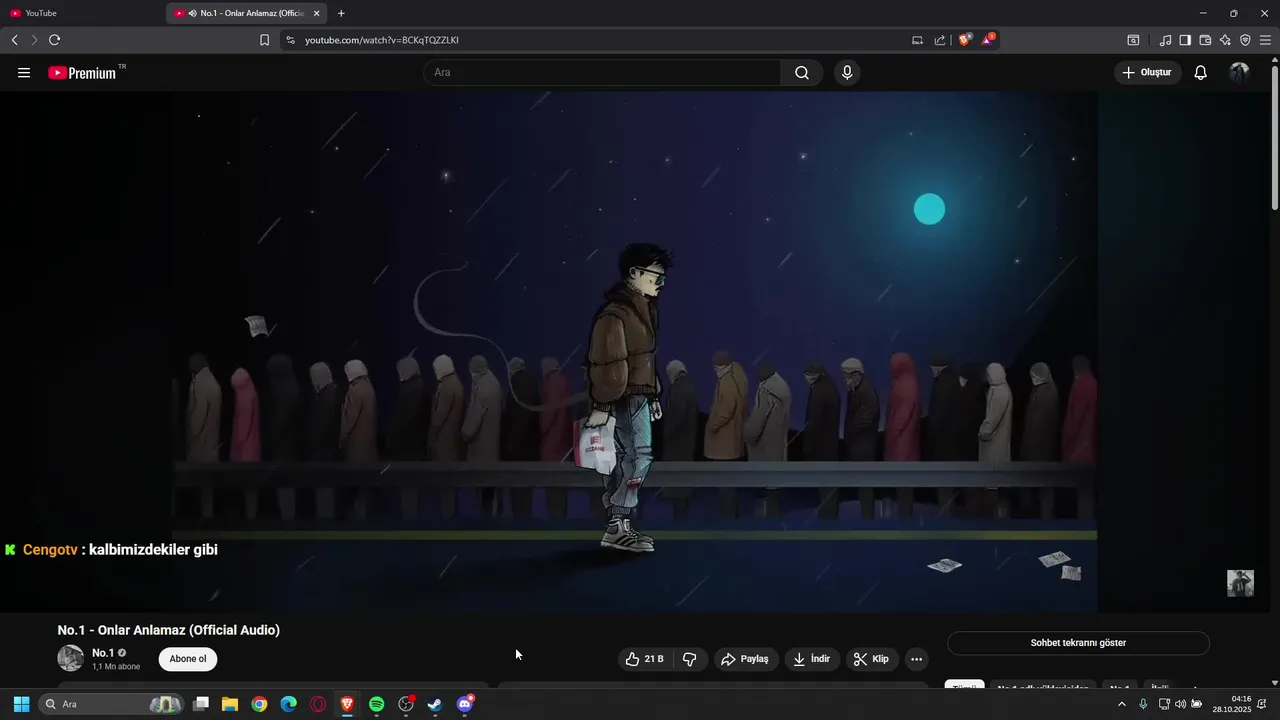The height and width of the screenshot is (720, 1280).
Task: Activate voice search microphone
Action: 847,73
